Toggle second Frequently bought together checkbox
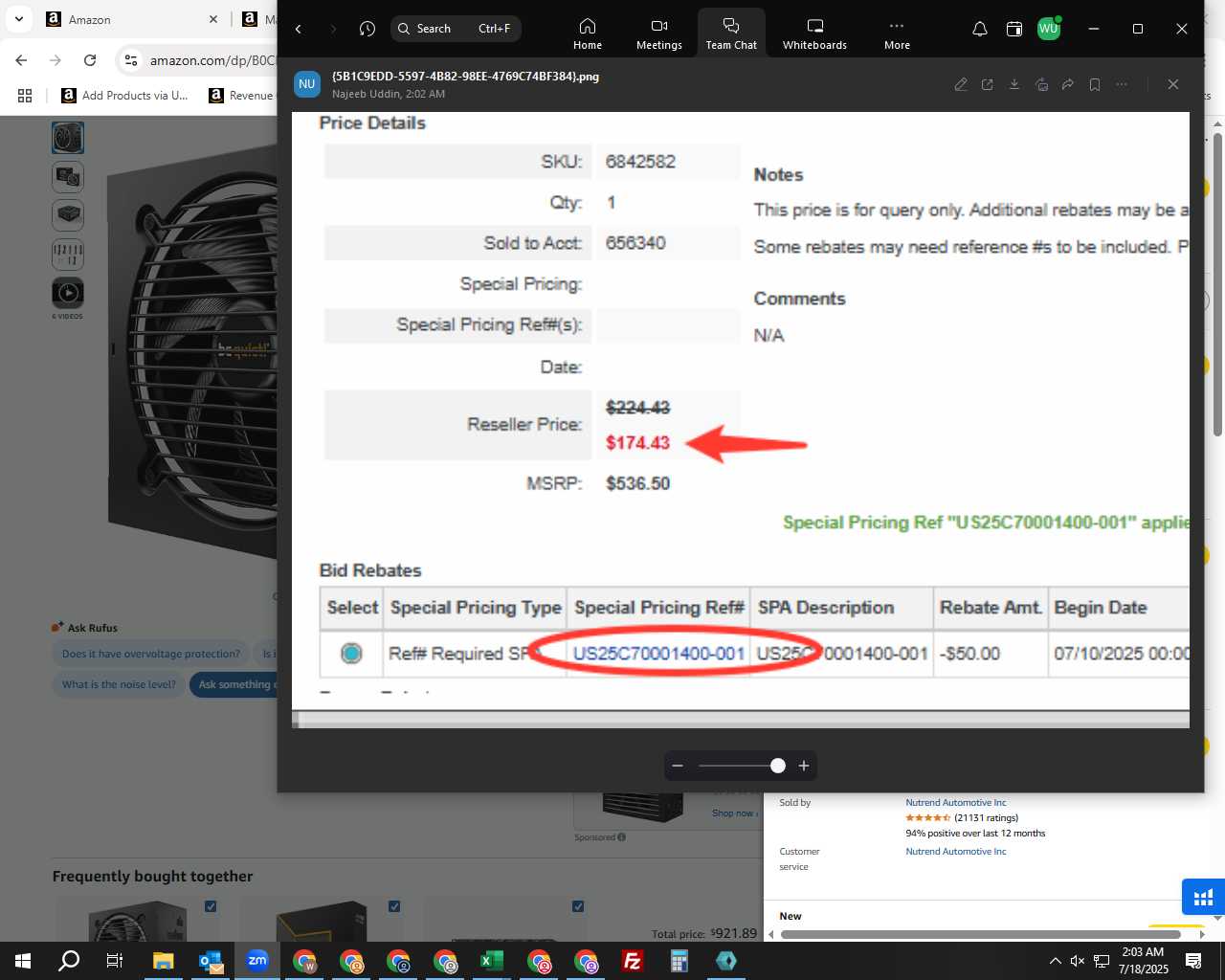 click(394, 906)
